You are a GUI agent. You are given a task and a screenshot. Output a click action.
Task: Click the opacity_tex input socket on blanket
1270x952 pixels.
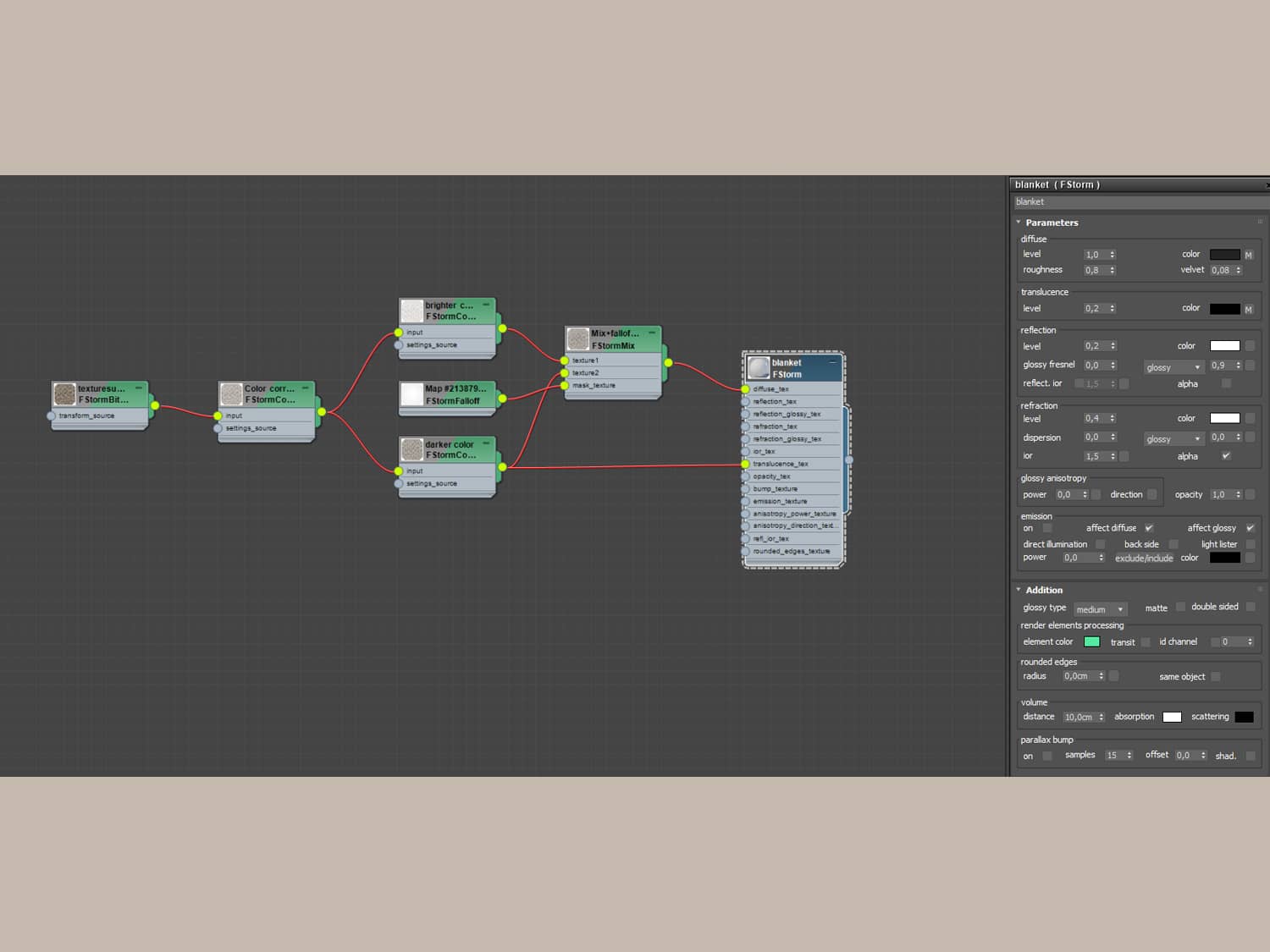745,476
